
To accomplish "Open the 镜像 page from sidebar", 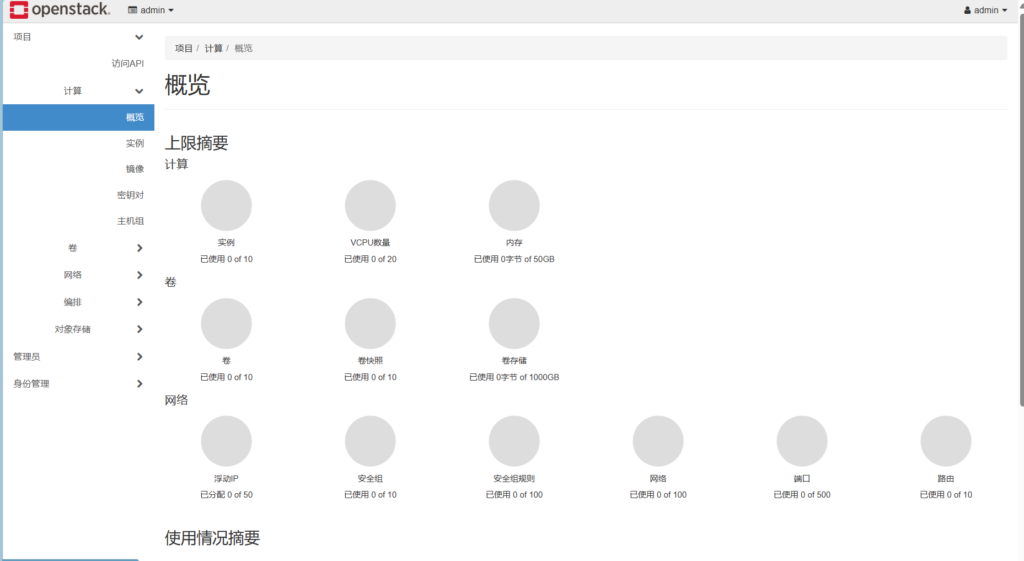I will pos(134,169).
